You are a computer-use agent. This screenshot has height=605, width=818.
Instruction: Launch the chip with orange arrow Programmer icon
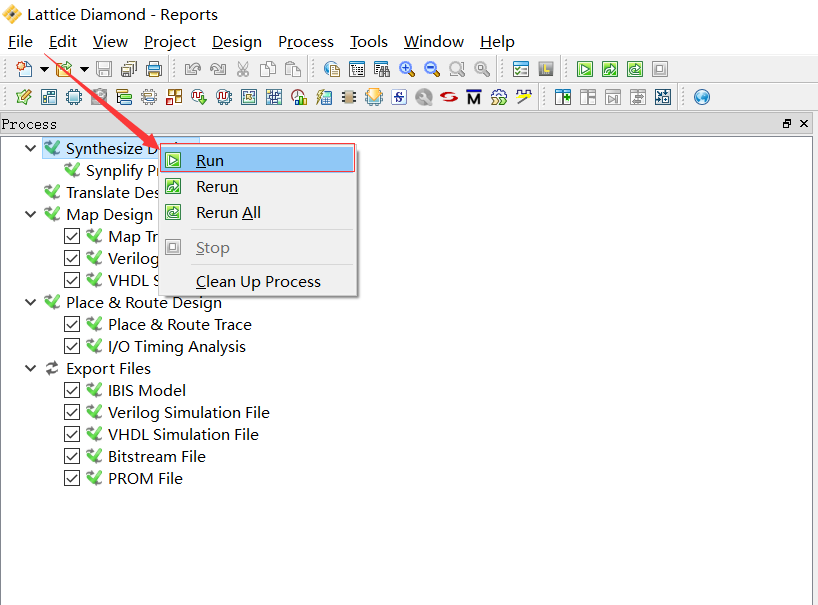pyautogui.click(x=374, y=97)
